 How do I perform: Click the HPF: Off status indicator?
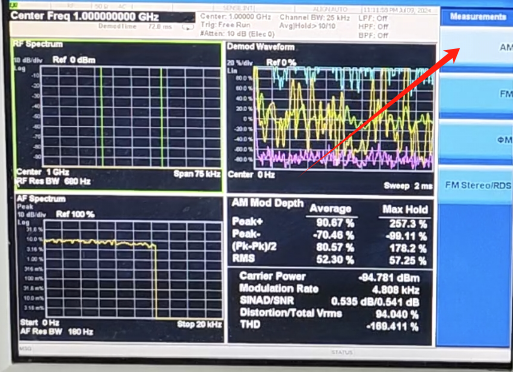[373, 26]
